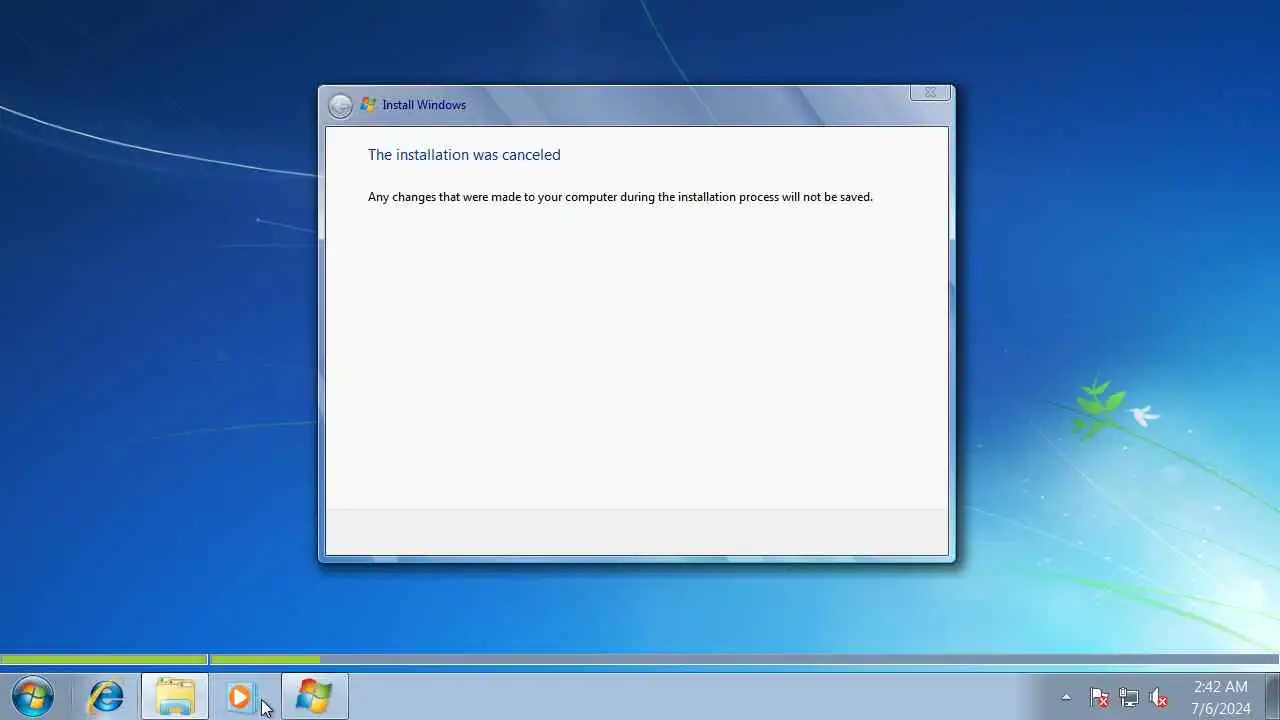Click the 'Any changes that were made' message
Screen dimensions: 1280x720
click(x=620, y=197)
